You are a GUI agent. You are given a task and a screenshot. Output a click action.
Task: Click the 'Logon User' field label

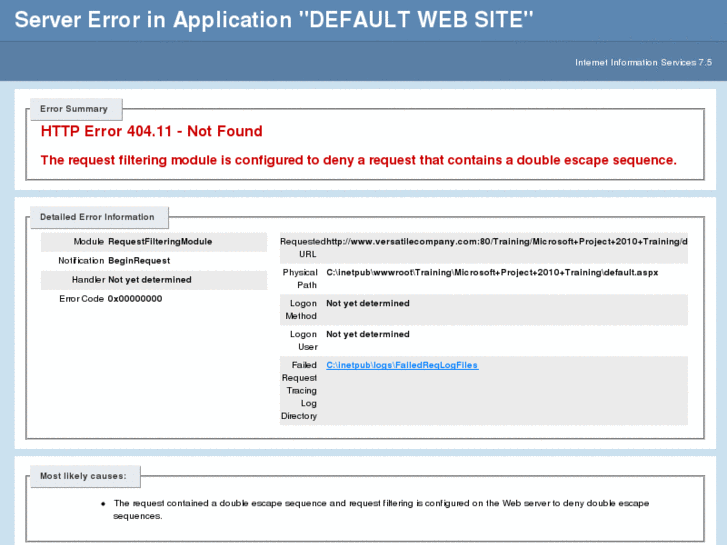pyautogui.click(x=304, y=340)
